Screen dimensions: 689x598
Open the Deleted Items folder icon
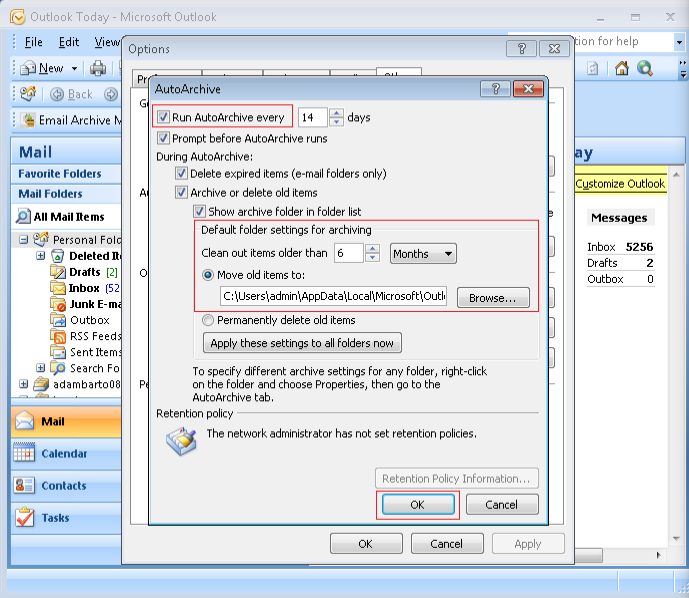[x=58, y=256]
